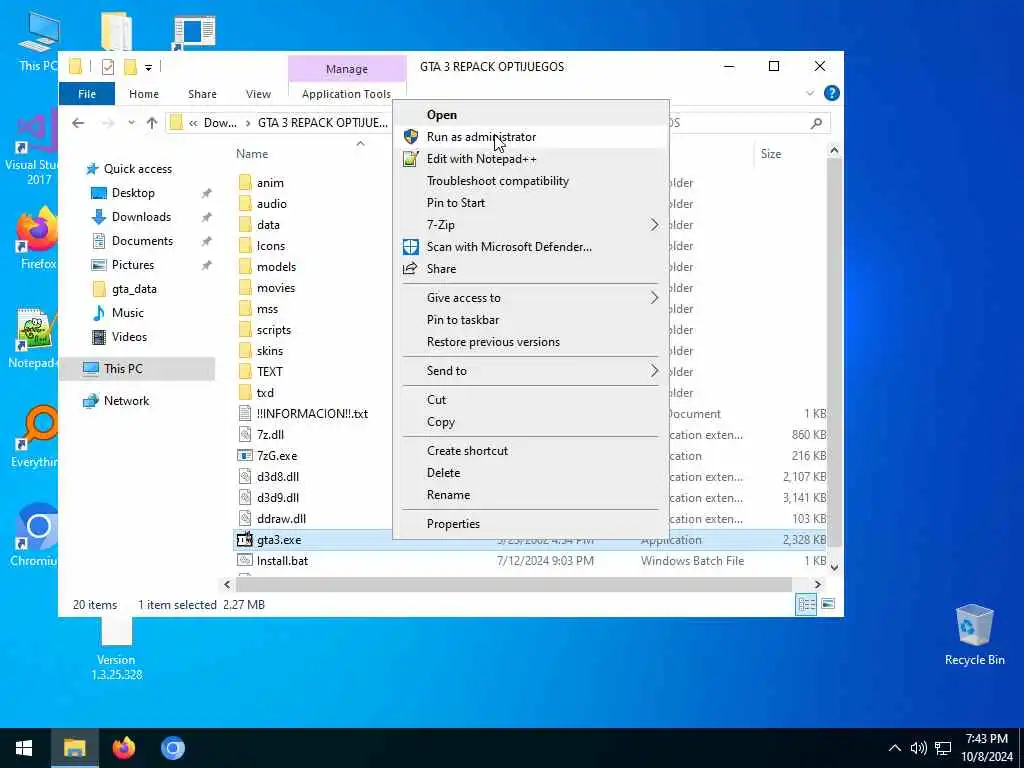Switch to the View ribbon tab
Viewport: 1024px width, 768px height.
258,94
